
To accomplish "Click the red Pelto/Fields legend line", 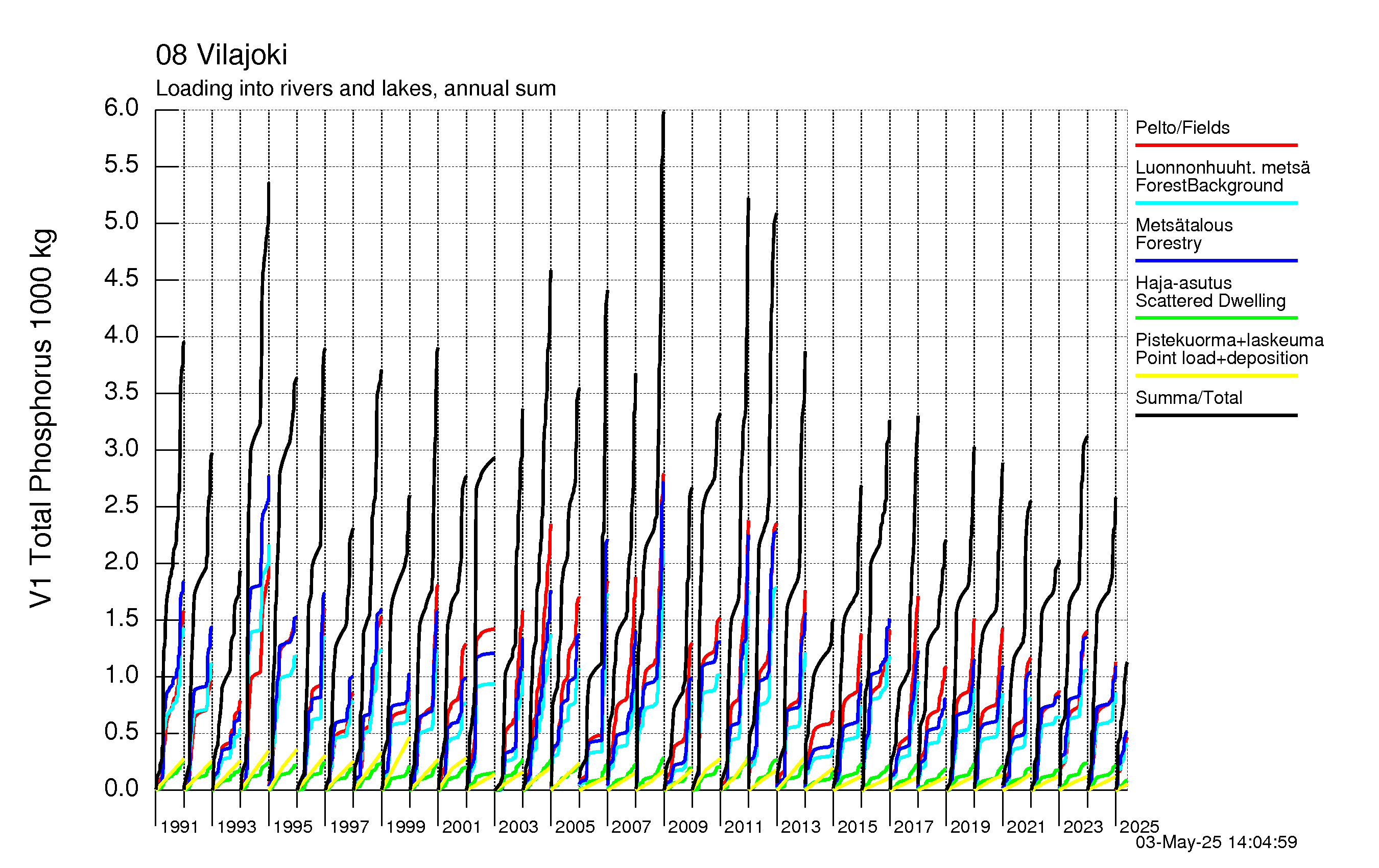I will tap(1217, 146).
